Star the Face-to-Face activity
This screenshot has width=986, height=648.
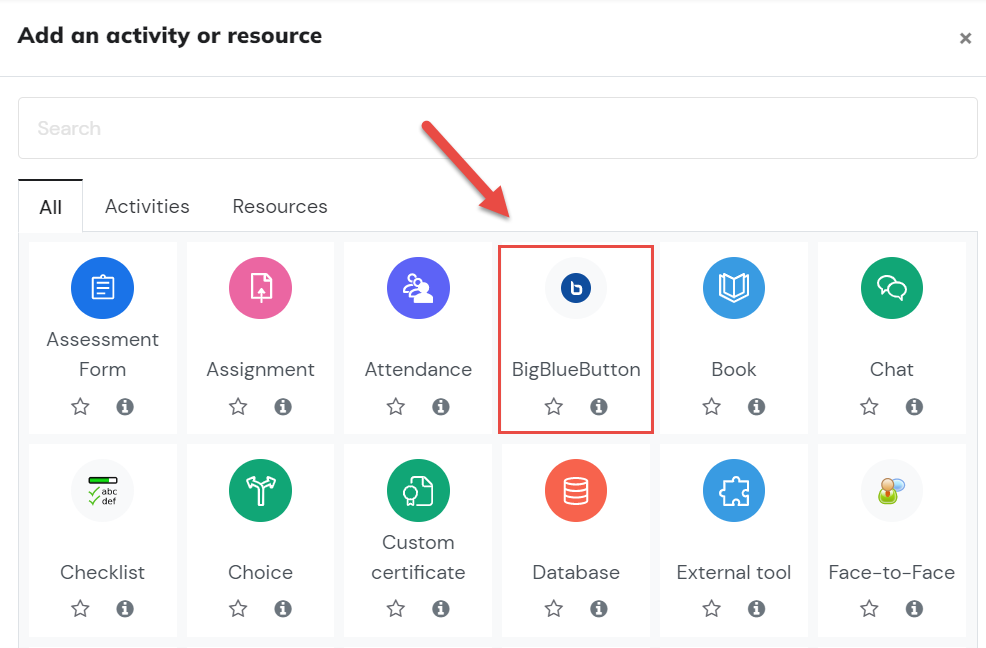coord(869,608)
